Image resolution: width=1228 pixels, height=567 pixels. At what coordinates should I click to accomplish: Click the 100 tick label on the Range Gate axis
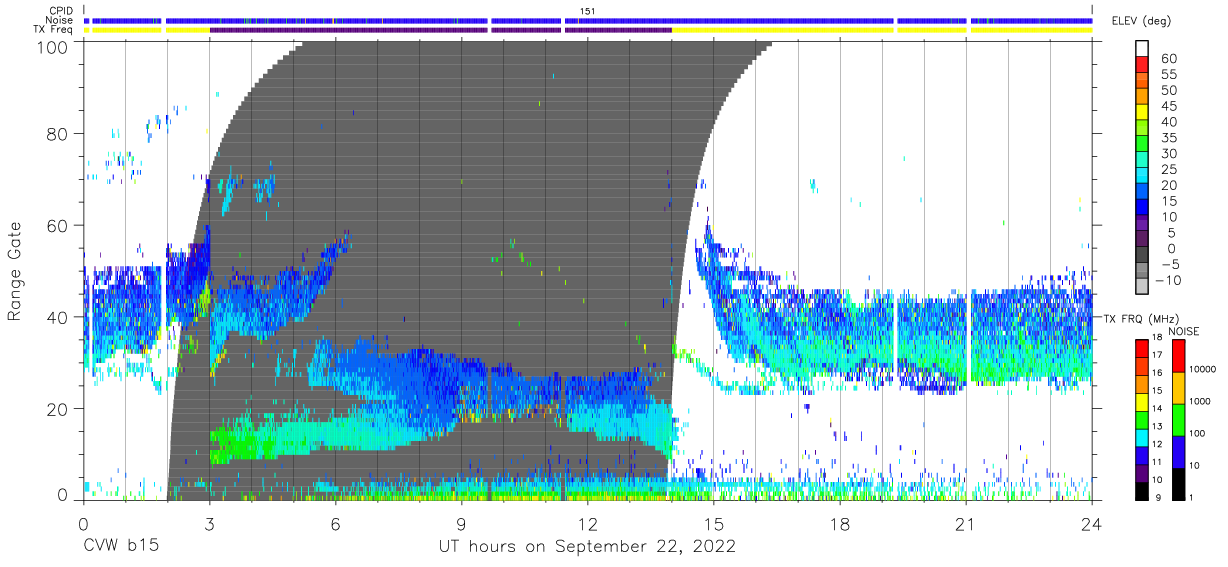54,47
